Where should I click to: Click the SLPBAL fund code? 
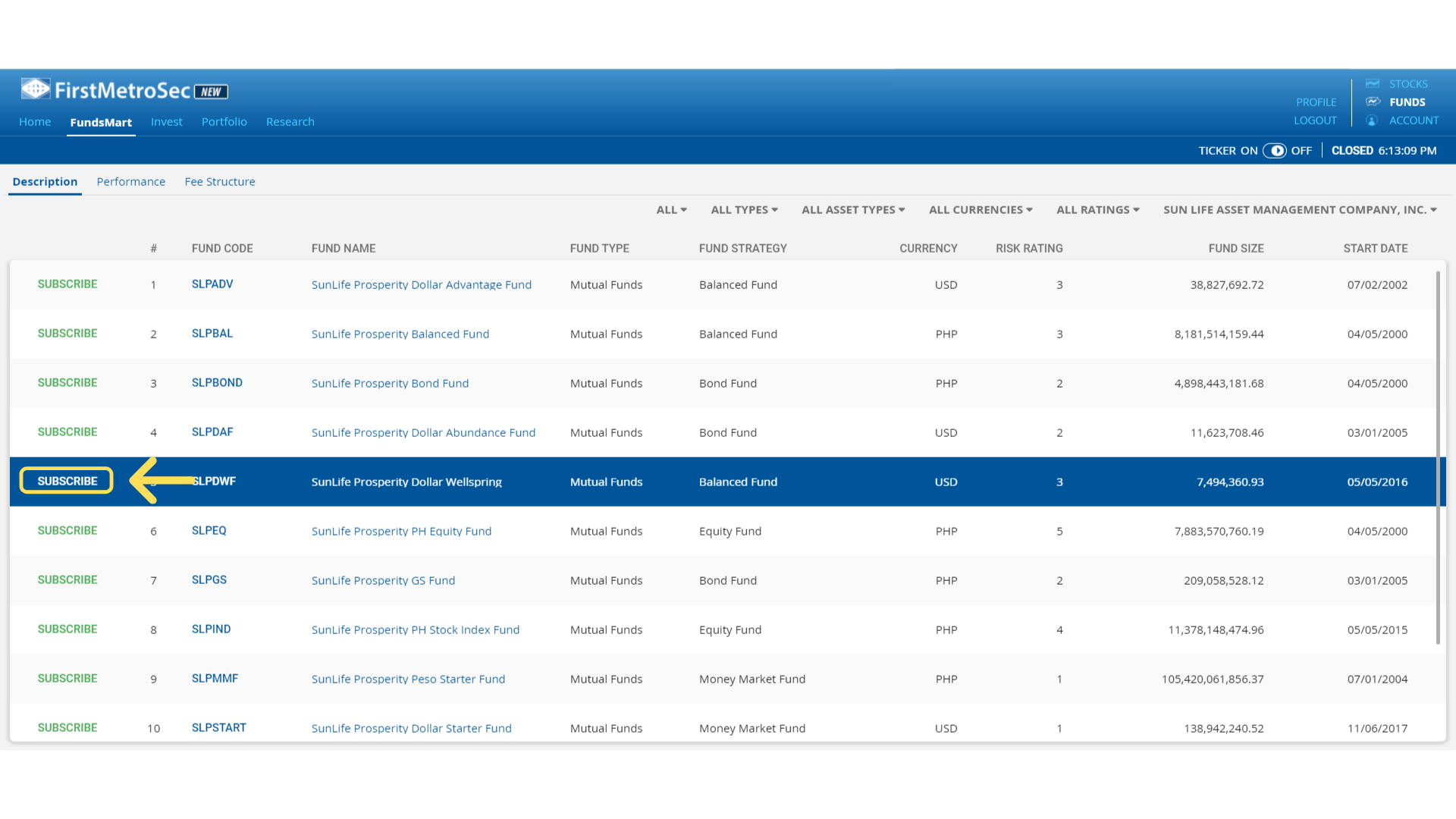point(212,334)
